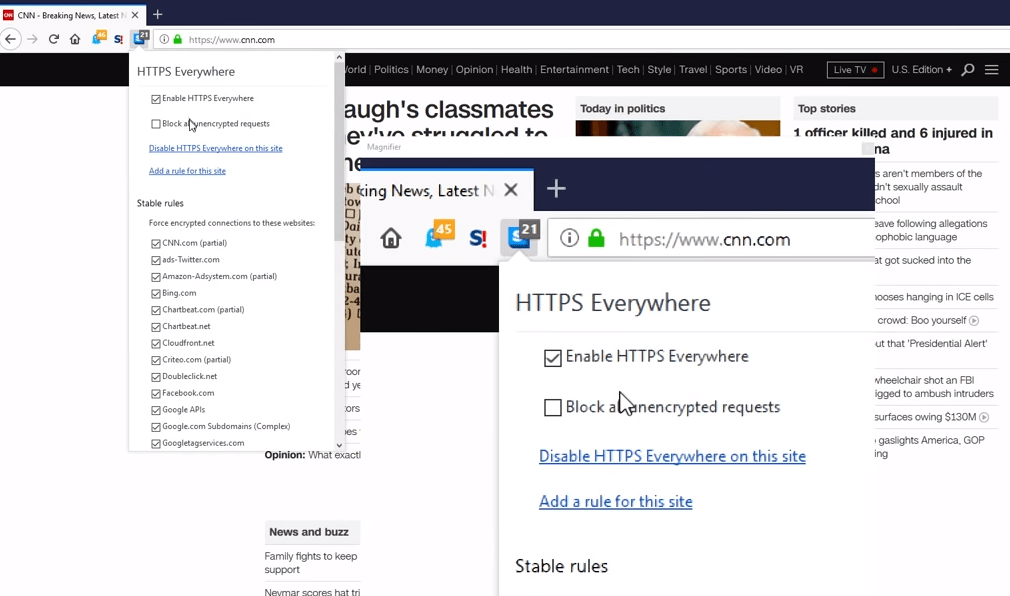1010x596 pixels.
Task: Toggle the Bing.com rule checkbox
Action: tap(156, 293)
